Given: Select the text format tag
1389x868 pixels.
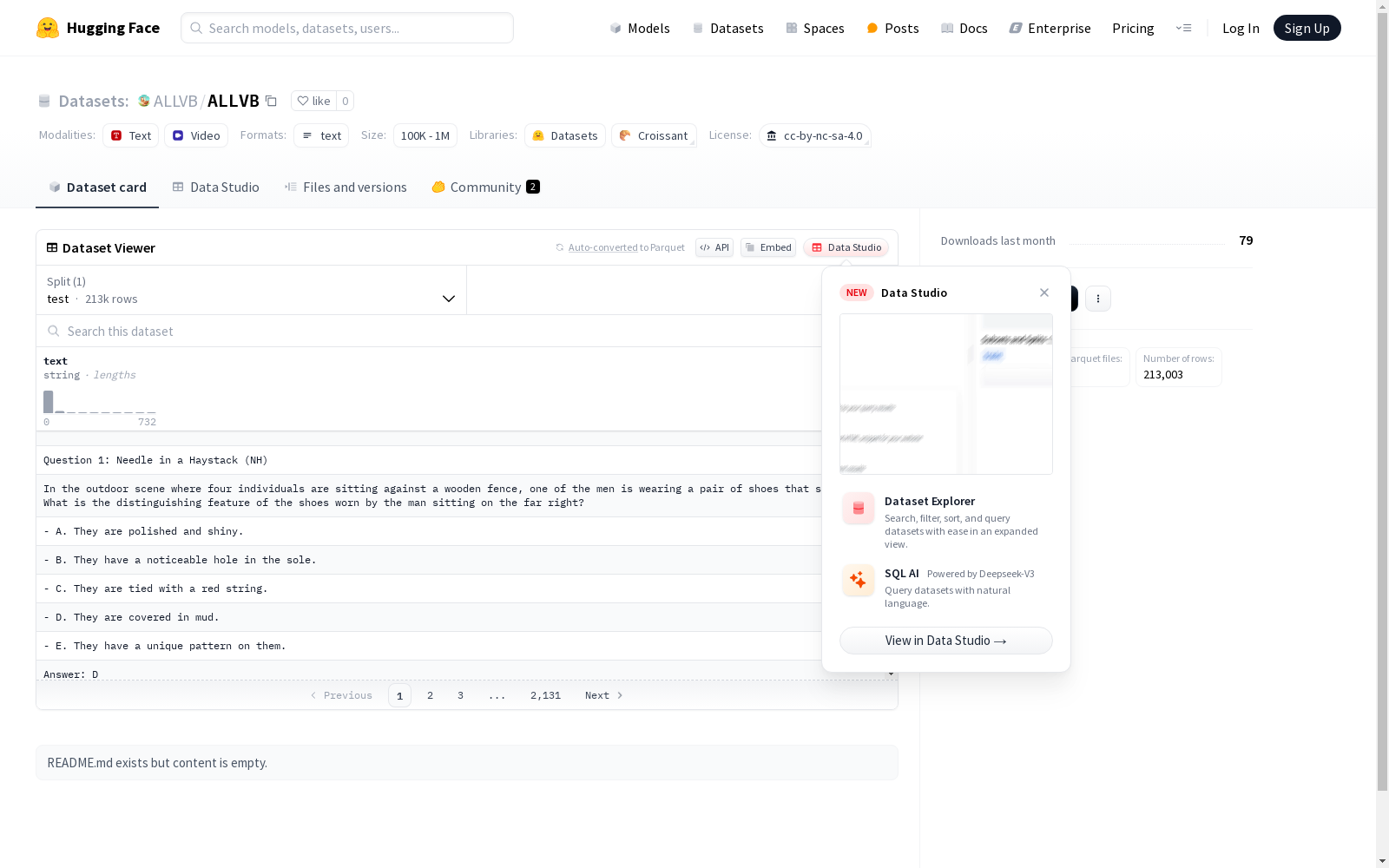Looking at the screenshot, I should (321, 135).
